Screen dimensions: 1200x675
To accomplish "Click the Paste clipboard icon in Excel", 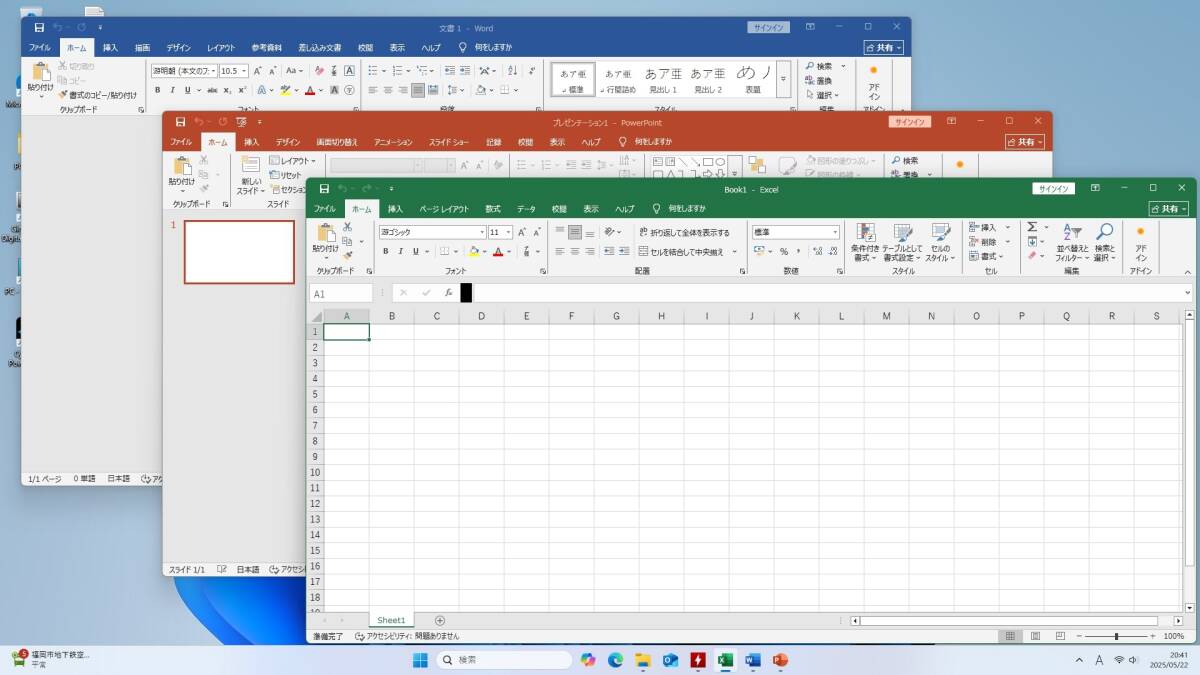I will coord(325,233).
